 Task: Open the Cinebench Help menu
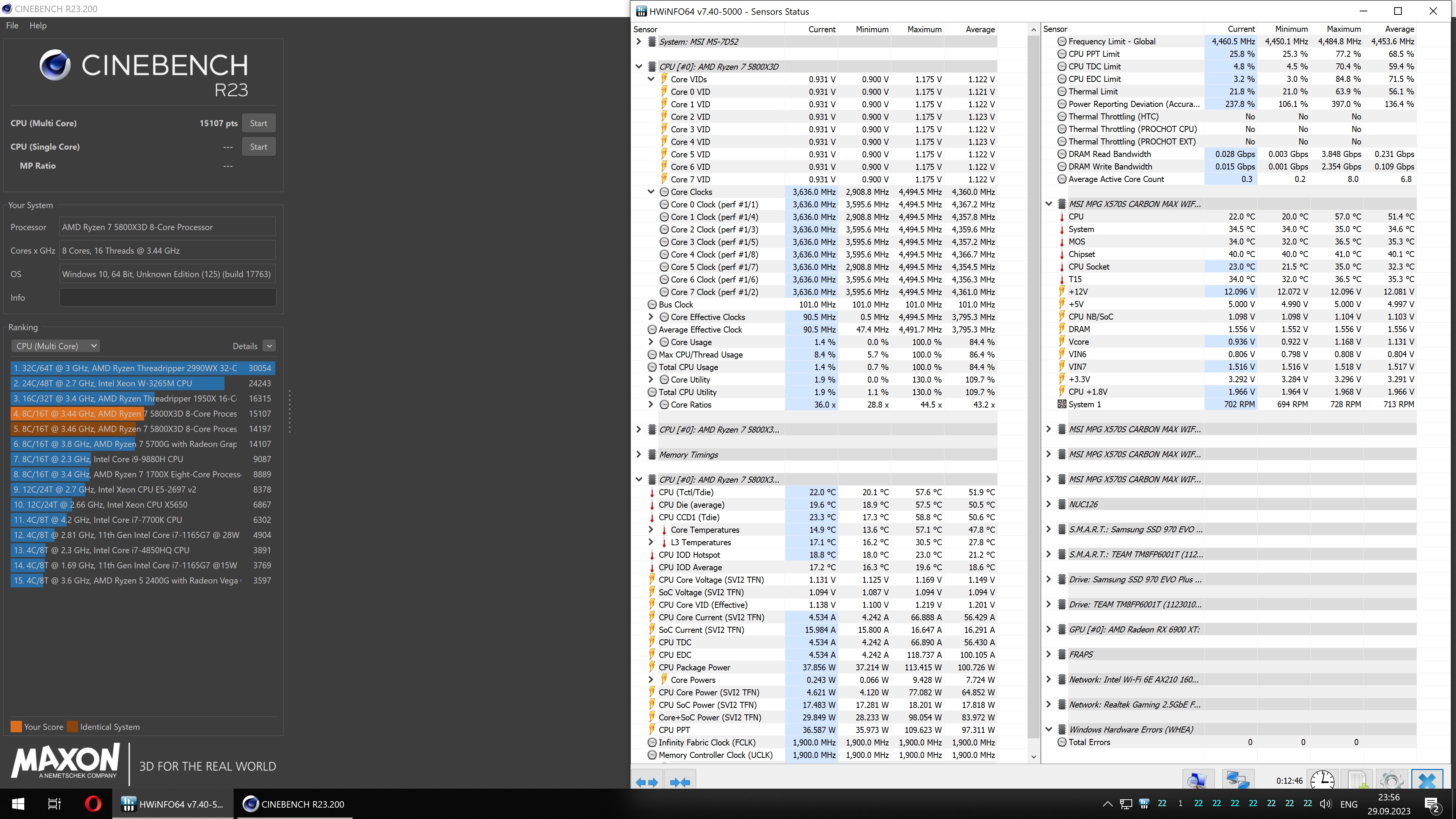38,25
